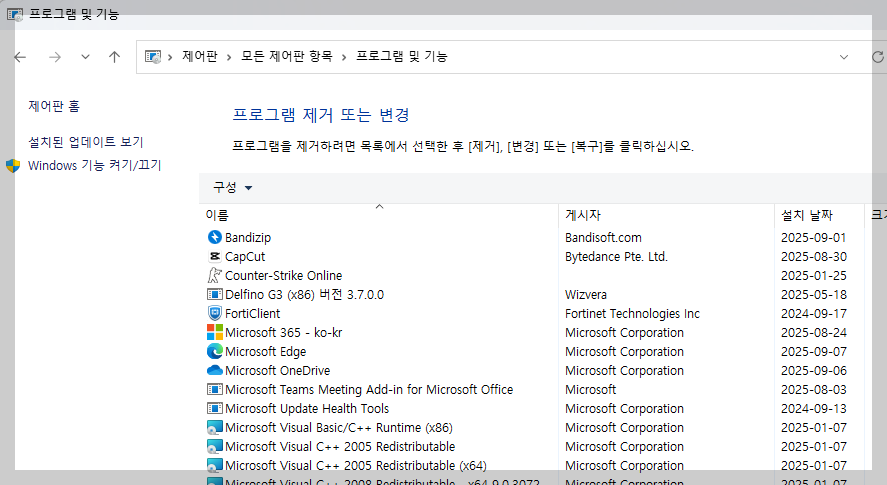
Task: Click 프로그램 및 기능 breadcrumb
Action: [x=402, y=56]
